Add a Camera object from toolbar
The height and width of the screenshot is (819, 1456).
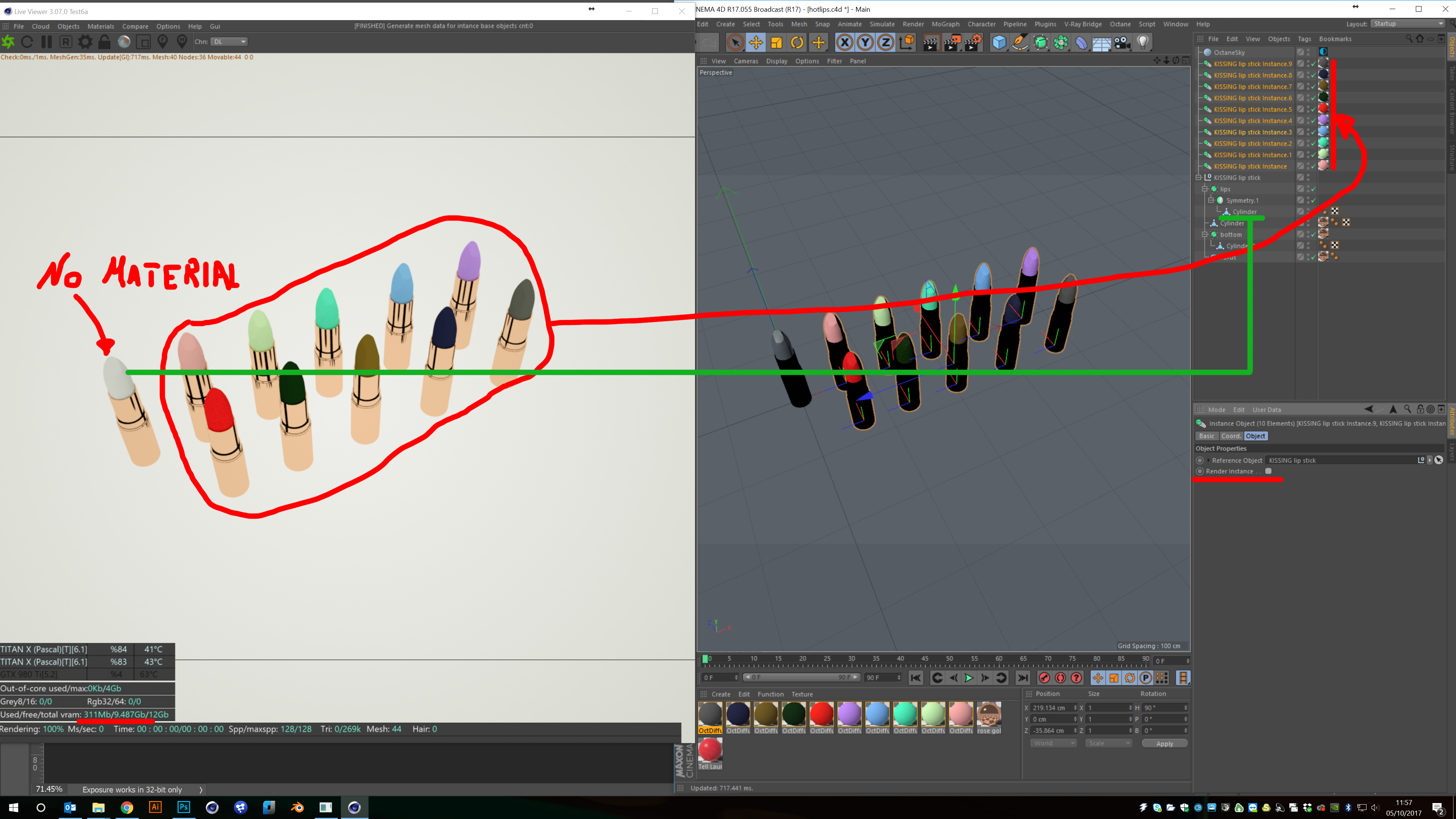[1122, 42]
